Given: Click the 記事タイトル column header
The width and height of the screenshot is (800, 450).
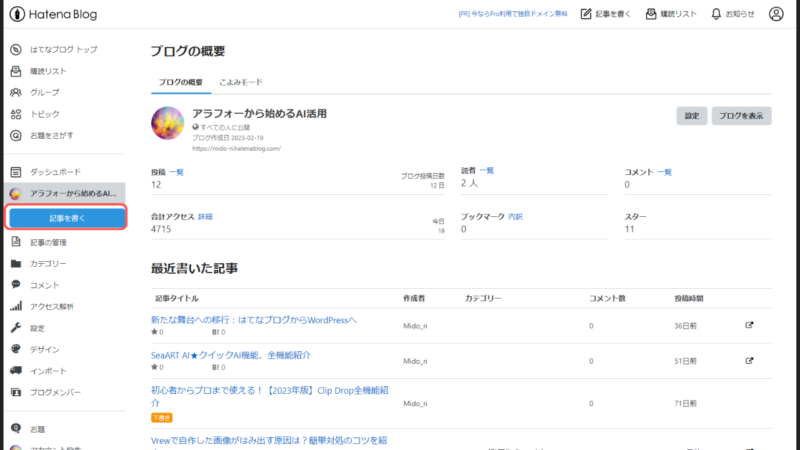Looking at the screenshot, I should click(x=177, y=298).
